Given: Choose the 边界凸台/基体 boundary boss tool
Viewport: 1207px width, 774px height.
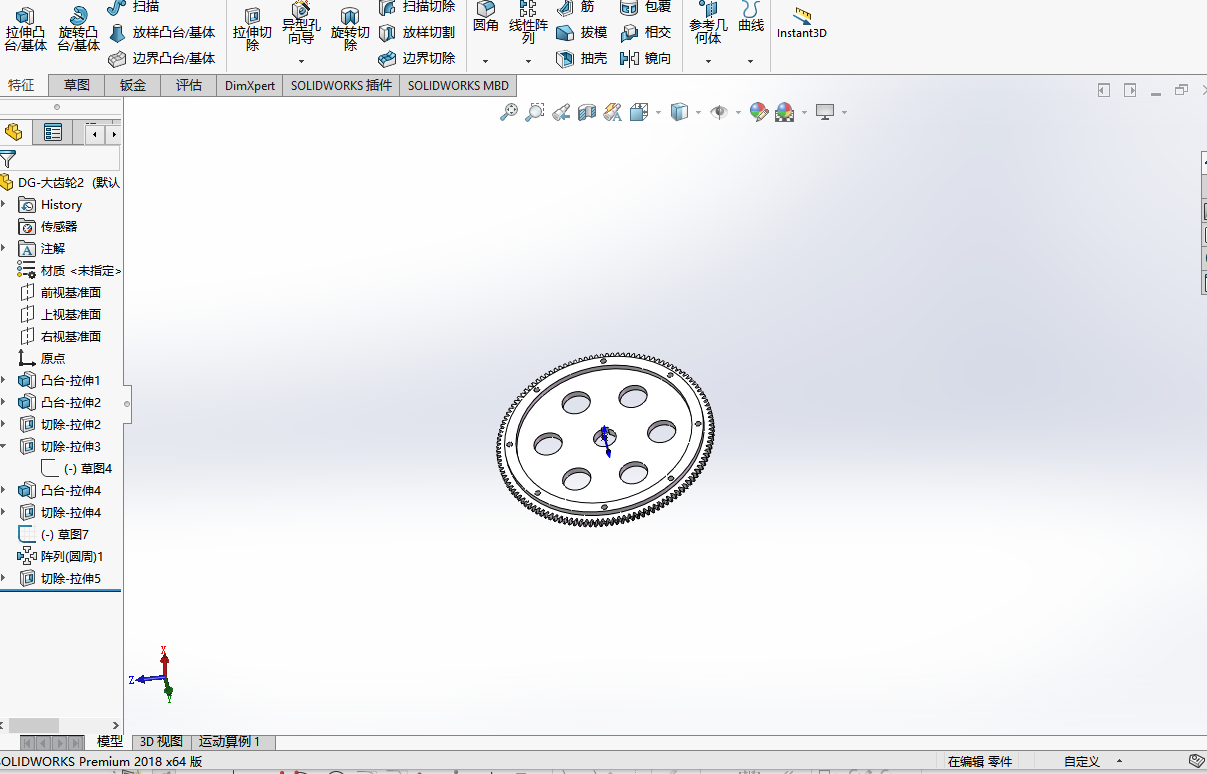Looking at the screenshot, I should click(162, 58).
